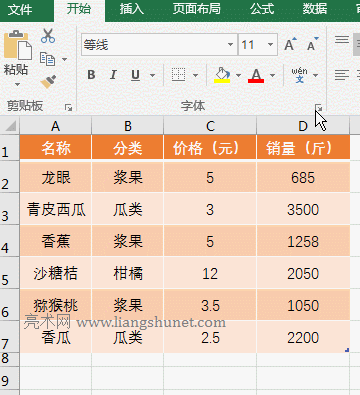Apply yellow fill color bucket
The width and height of the screenshot is (360, 395).
point(222,75)
